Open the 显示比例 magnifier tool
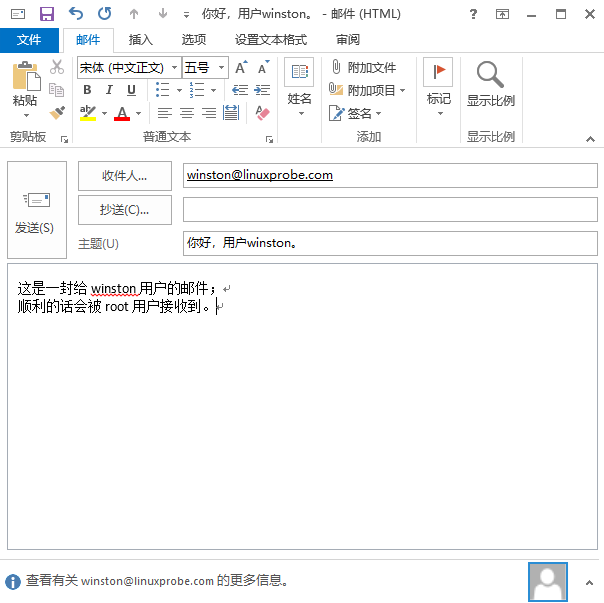 coord(490,85)
